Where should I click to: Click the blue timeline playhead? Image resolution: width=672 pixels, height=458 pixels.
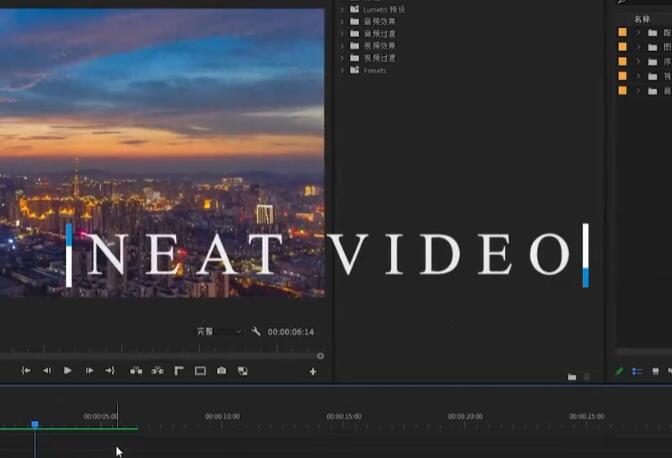(35, 424)
